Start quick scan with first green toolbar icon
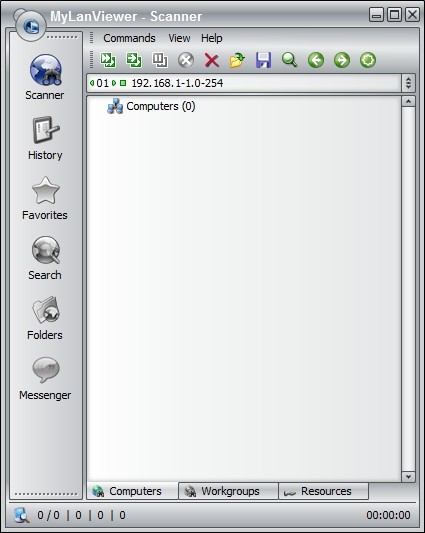This screenshot has height=533, width=425. [108, 61]
